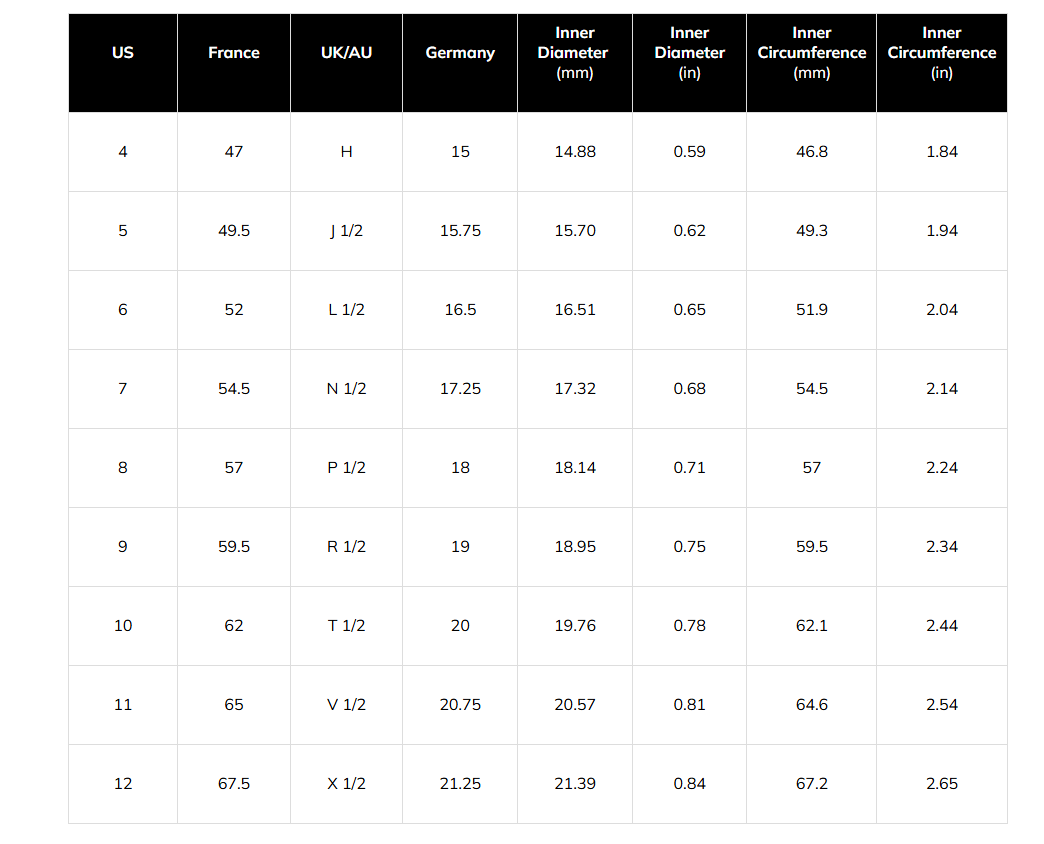
Task: Click the Inner Diameter (mm) header
Action: point(574,52)
